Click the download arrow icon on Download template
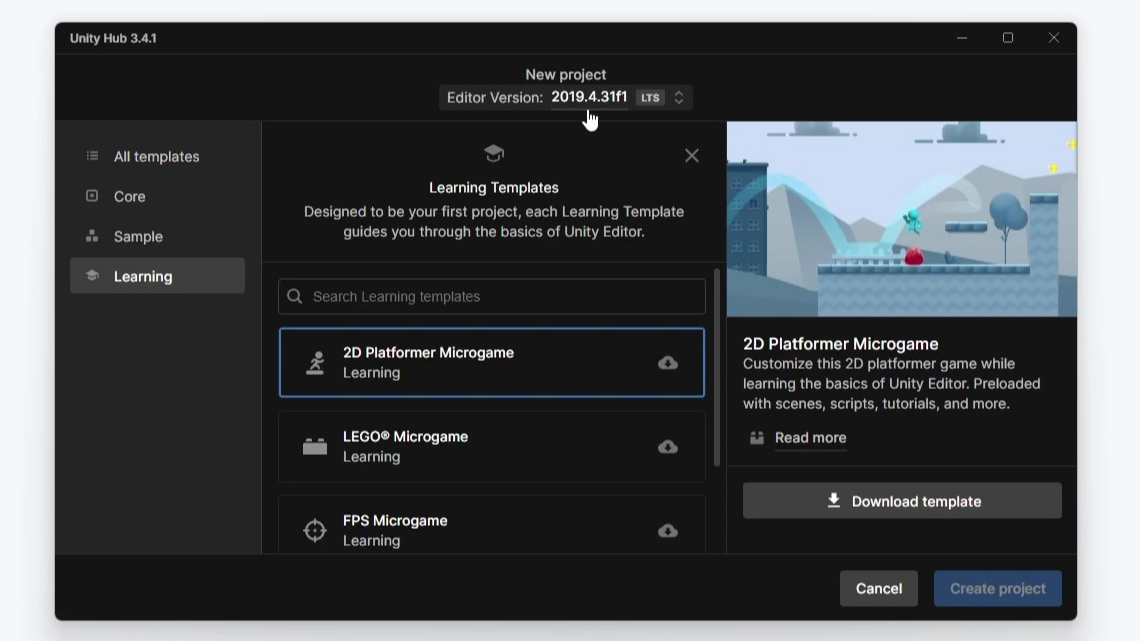Screen dimensions: 1140x641 834,501
